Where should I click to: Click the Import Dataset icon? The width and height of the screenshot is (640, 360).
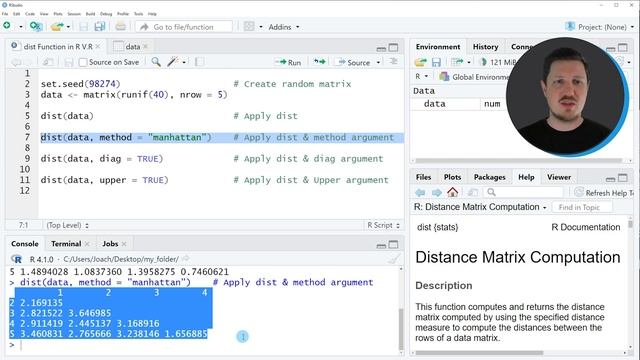[457, 62]
